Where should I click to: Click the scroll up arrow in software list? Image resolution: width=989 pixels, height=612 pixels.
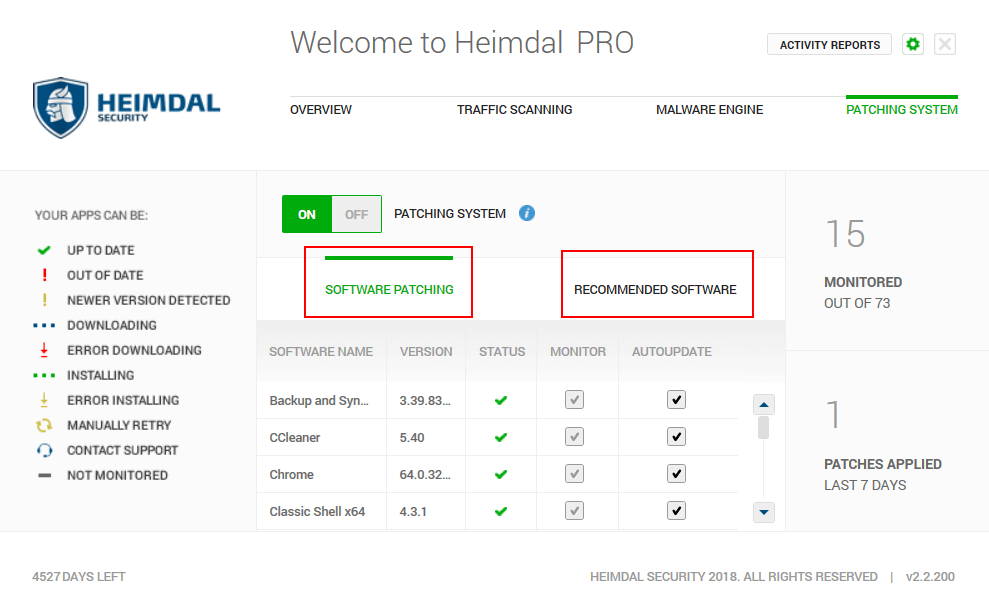point(764,404)
